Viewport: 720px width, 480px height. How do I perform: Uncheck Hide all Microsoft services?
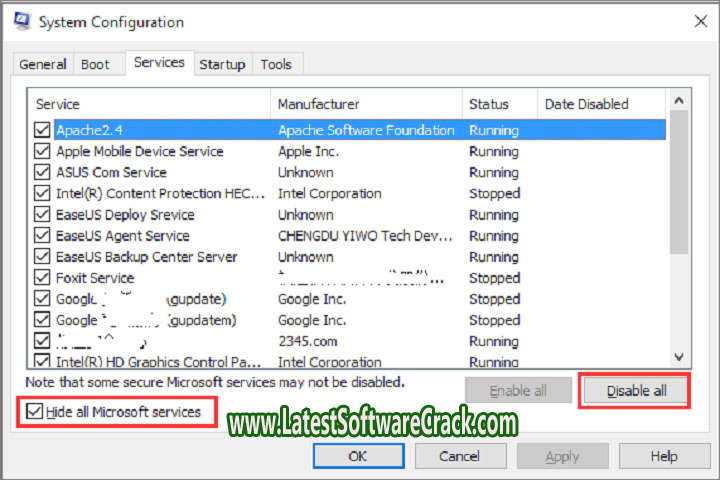[x=36, y=411]
